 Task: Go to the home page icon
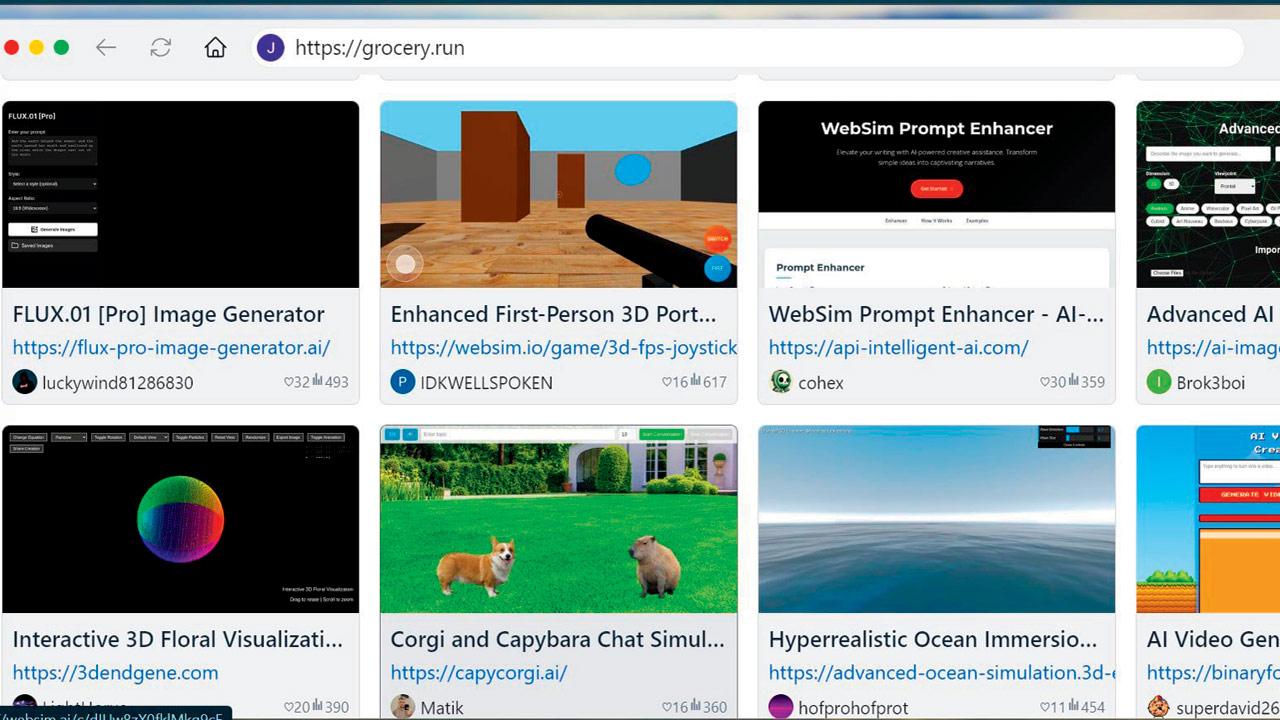coord(215,48)
